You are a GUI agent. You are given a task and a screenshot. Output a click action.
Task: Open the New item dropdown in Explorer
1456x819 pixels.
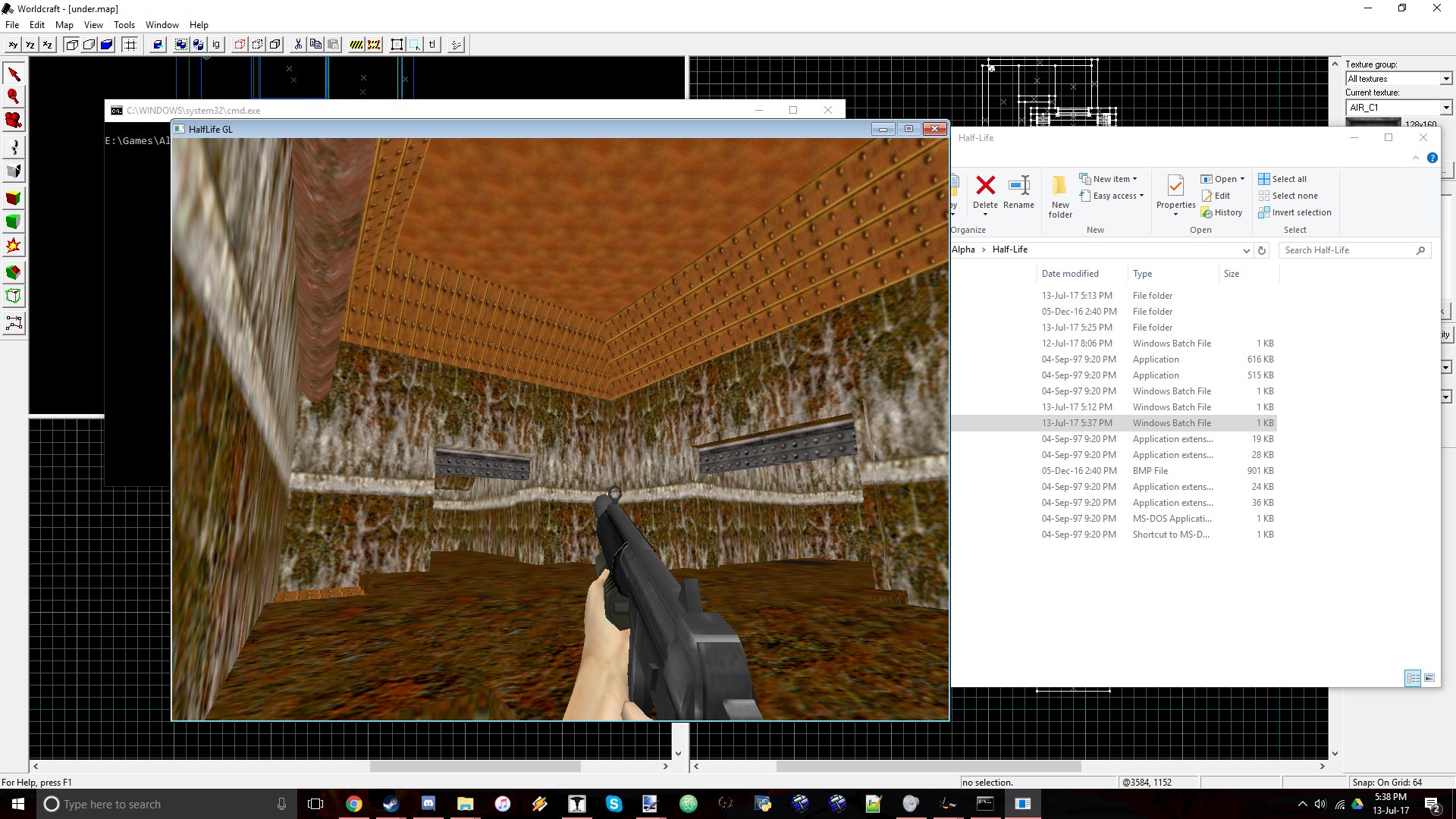pyautogui.click(x=1108, y=179)
